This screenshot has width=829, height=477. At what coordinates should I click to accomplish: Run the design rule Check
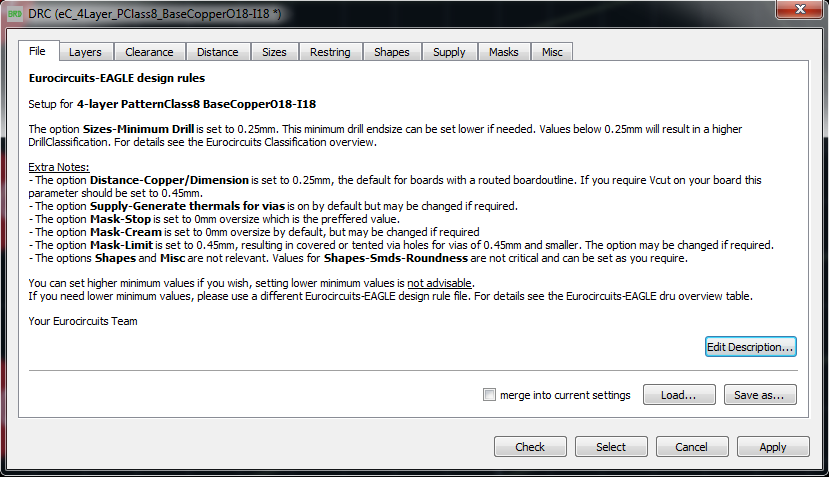pos(530,447)
